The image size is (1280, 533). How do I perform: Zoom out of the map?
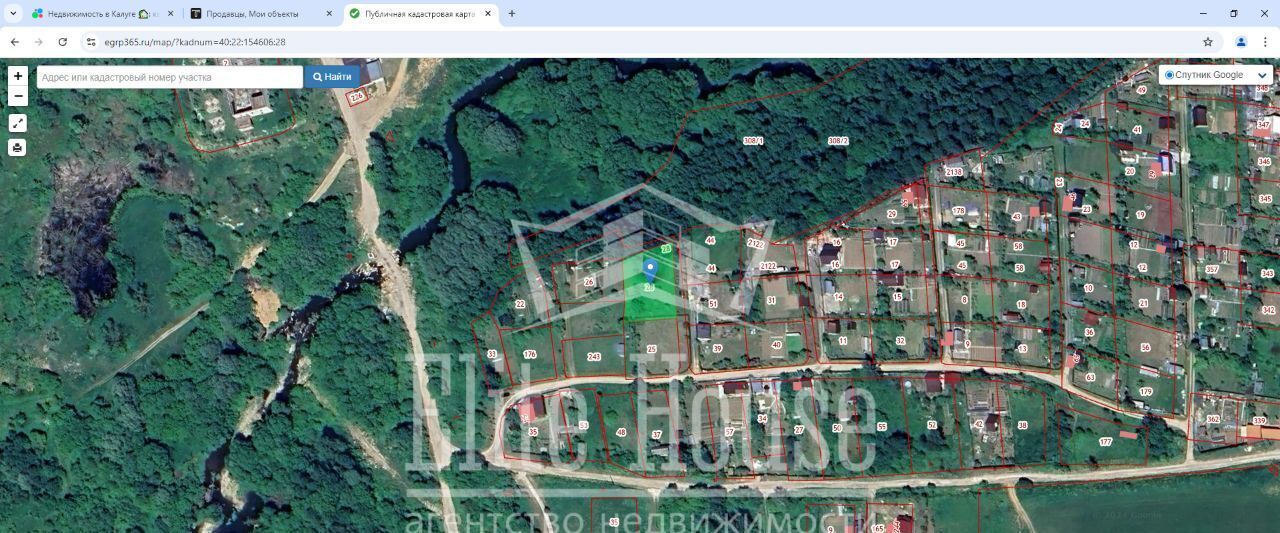click(18, 97)
